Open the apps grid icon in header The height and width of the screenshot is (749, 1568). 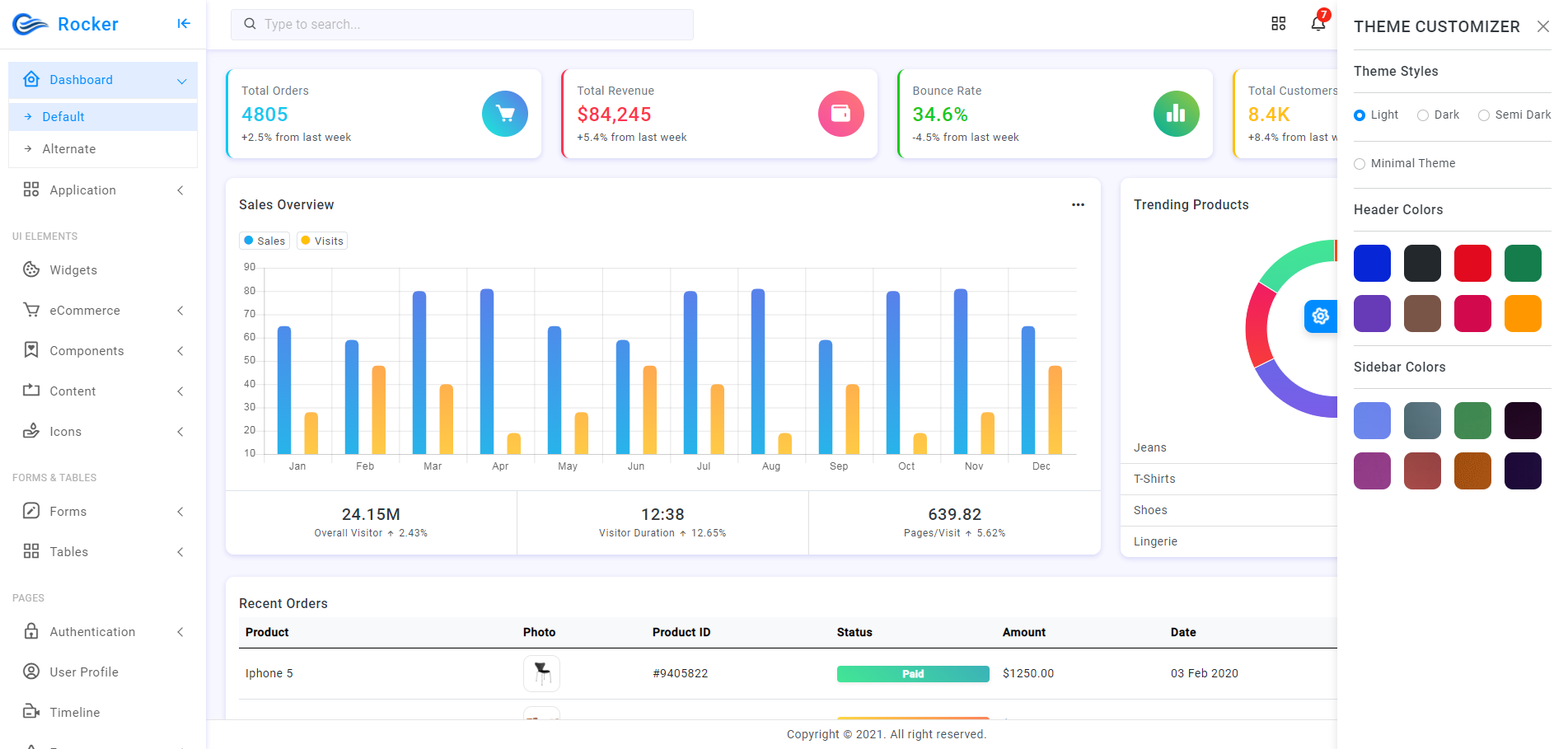(x=1278, y=24)
